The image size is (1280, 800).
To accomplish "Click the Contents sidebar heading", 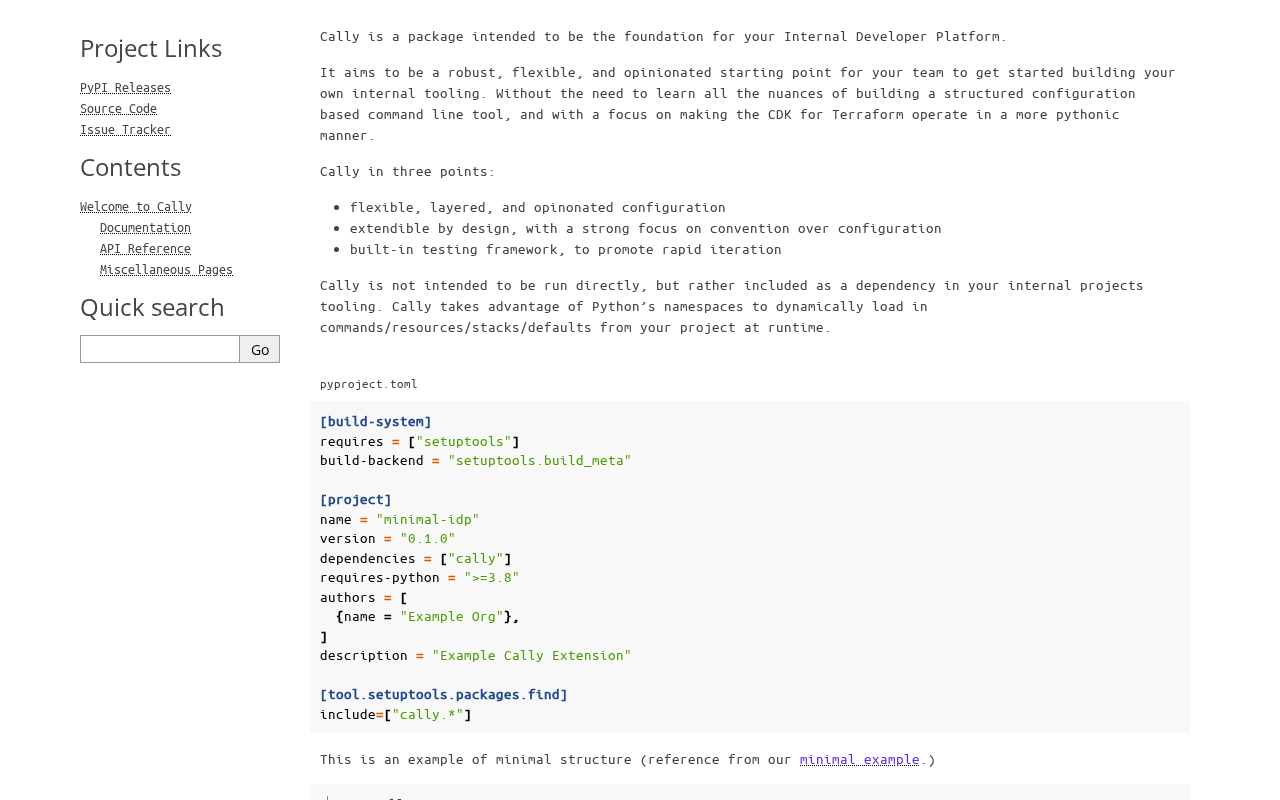I will coord(130,167).
